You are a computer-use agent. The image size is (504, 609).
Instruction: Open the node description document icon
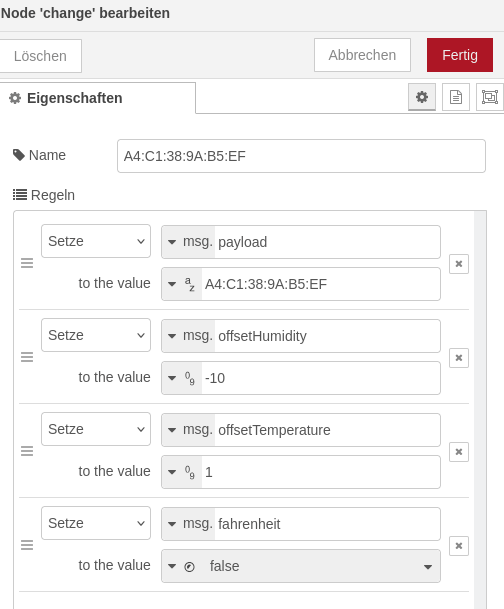pos(456,97)
